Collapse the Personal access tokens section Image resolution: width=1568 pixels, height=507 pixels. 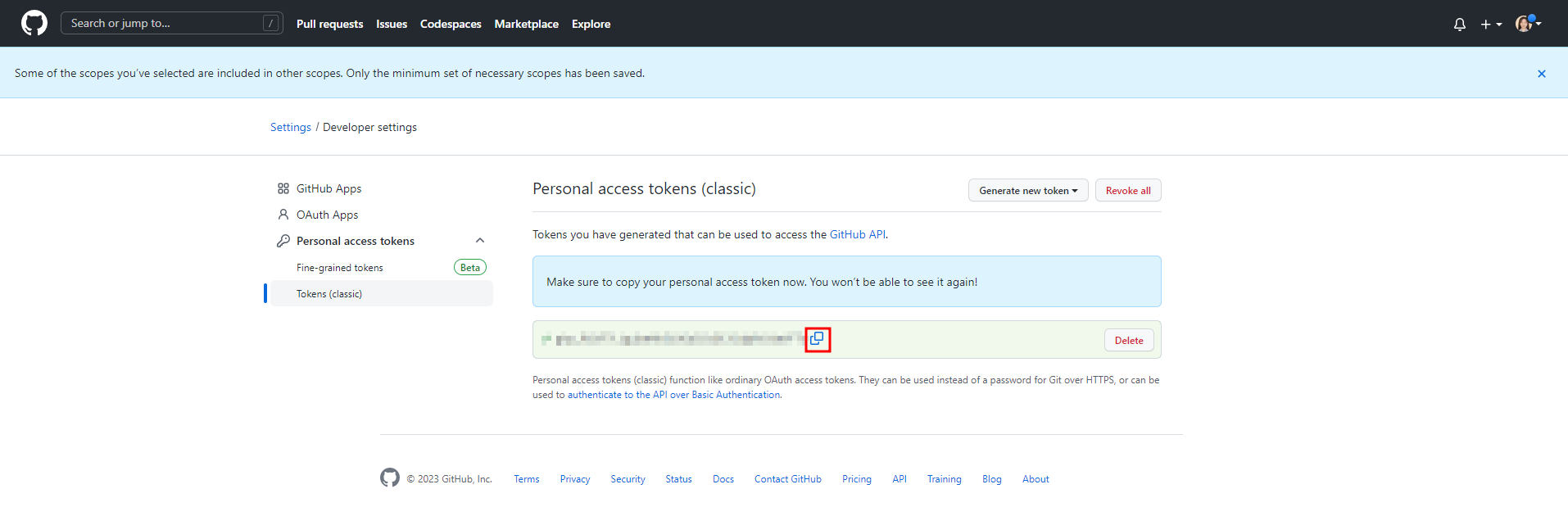(x=480, y=241)
